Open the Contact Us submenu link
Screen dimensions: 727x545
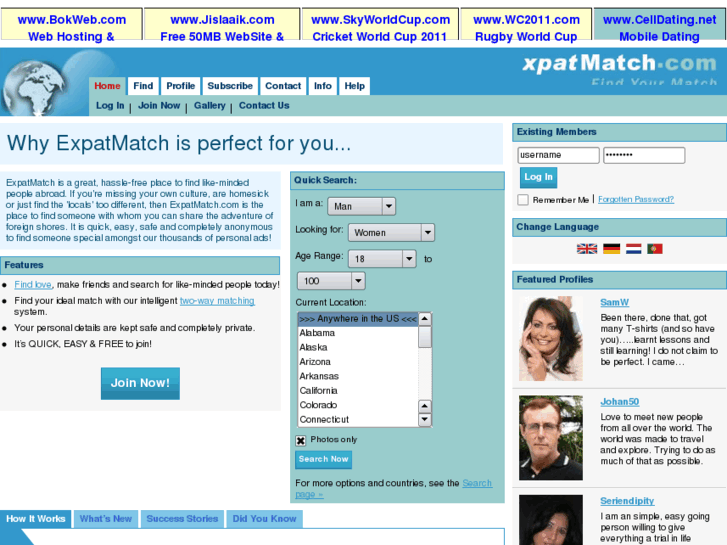[264, 106]
